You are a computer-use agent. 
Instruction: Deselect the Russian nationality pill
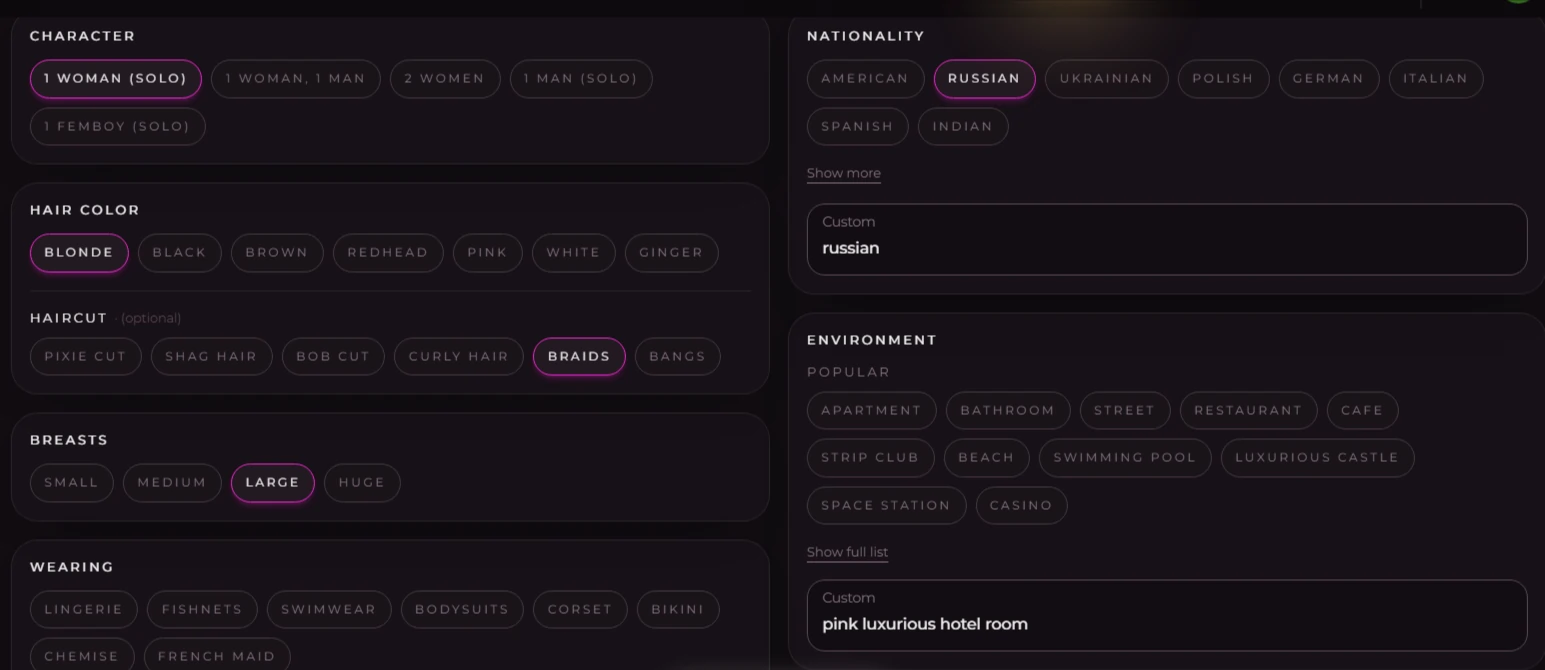(x=984, y=78)
